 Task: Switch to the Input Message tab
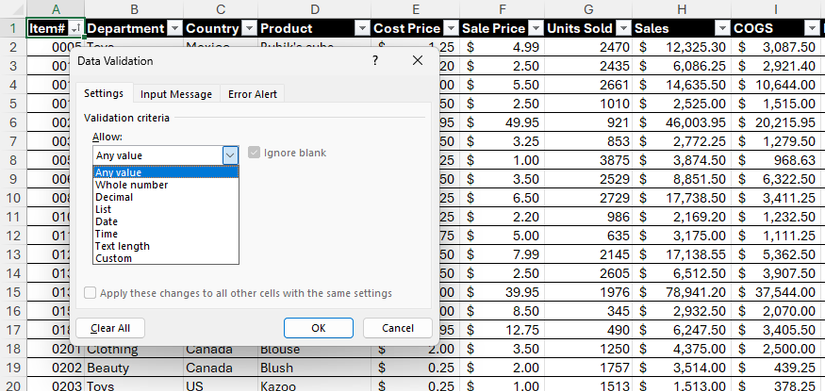[176, 94]
